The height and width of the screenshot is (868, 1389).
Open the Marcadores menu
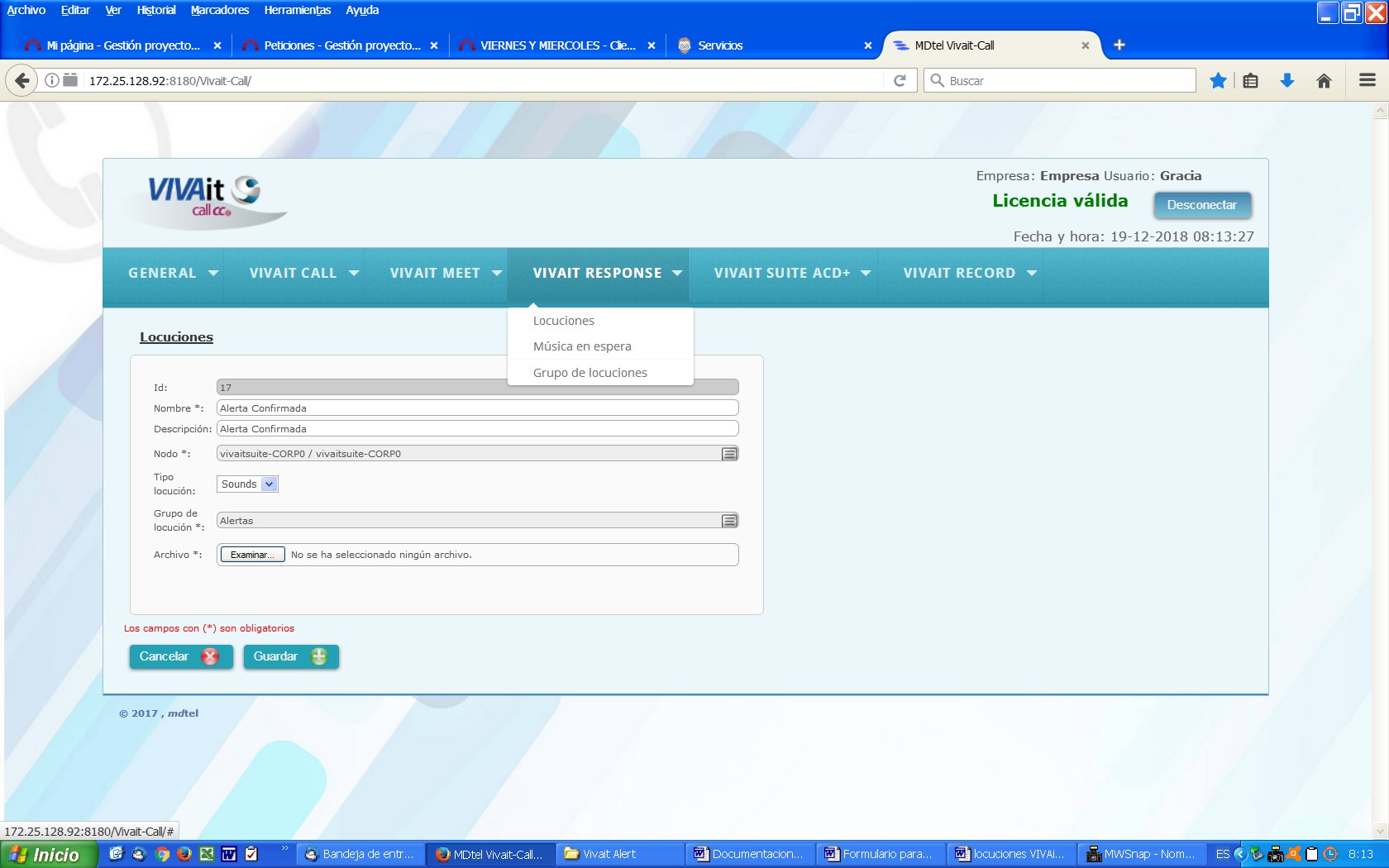(220, 10)
